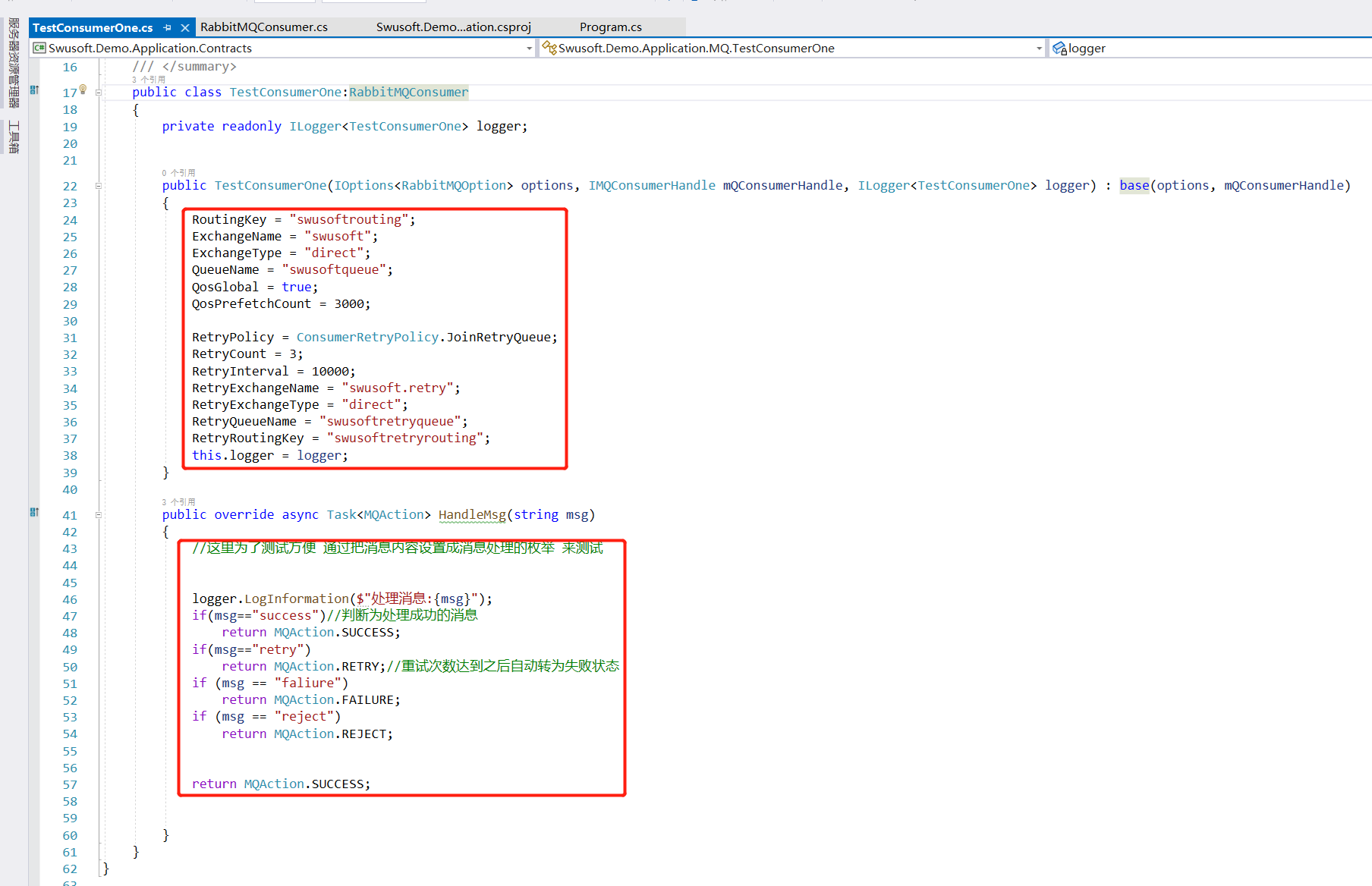Switch to the Program.cs tab
Viewport: 1372px width, 886px height.
(611, 27)
